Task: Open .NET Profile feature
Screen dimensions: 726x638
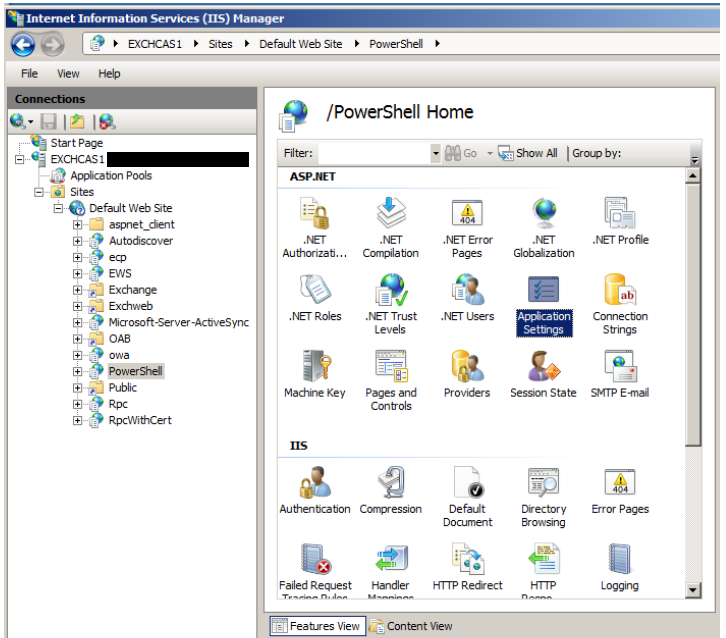Action: [x=620, y=221]
